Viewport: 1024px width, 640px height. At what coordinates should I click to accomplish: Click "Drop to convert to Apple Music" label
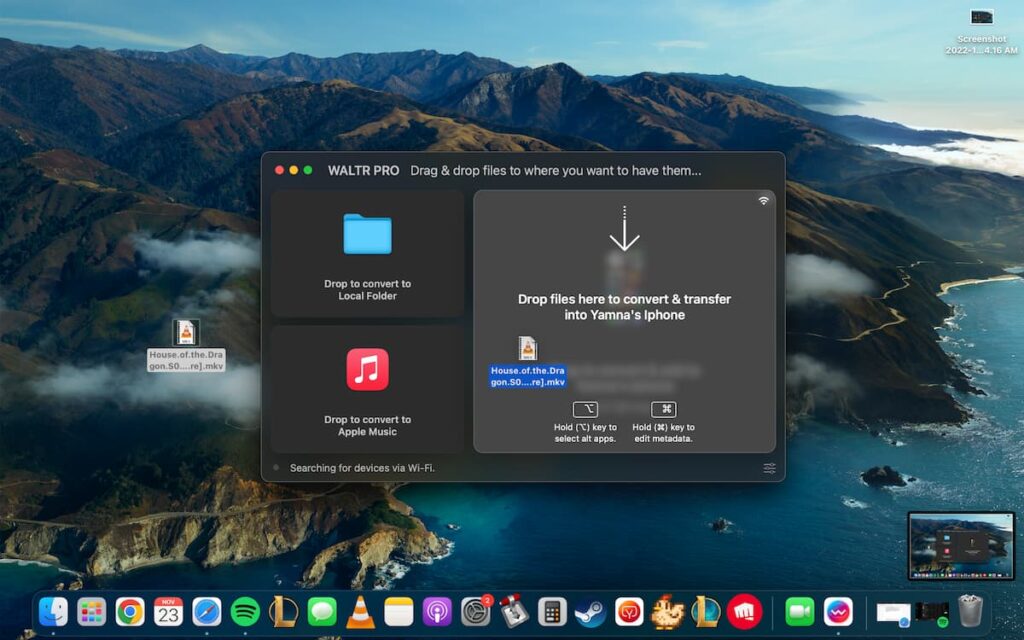point(367,426)
